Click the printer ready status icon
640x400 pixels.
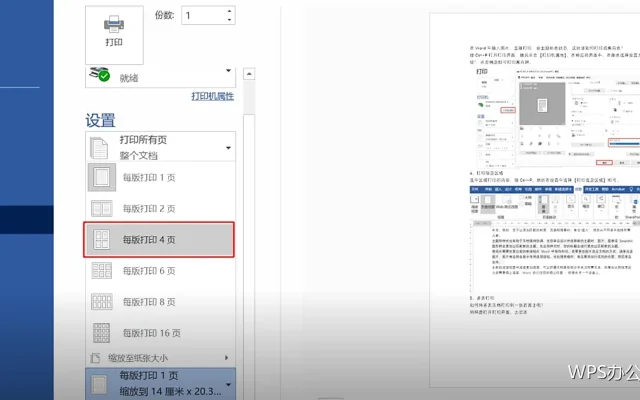coord(100,74)
